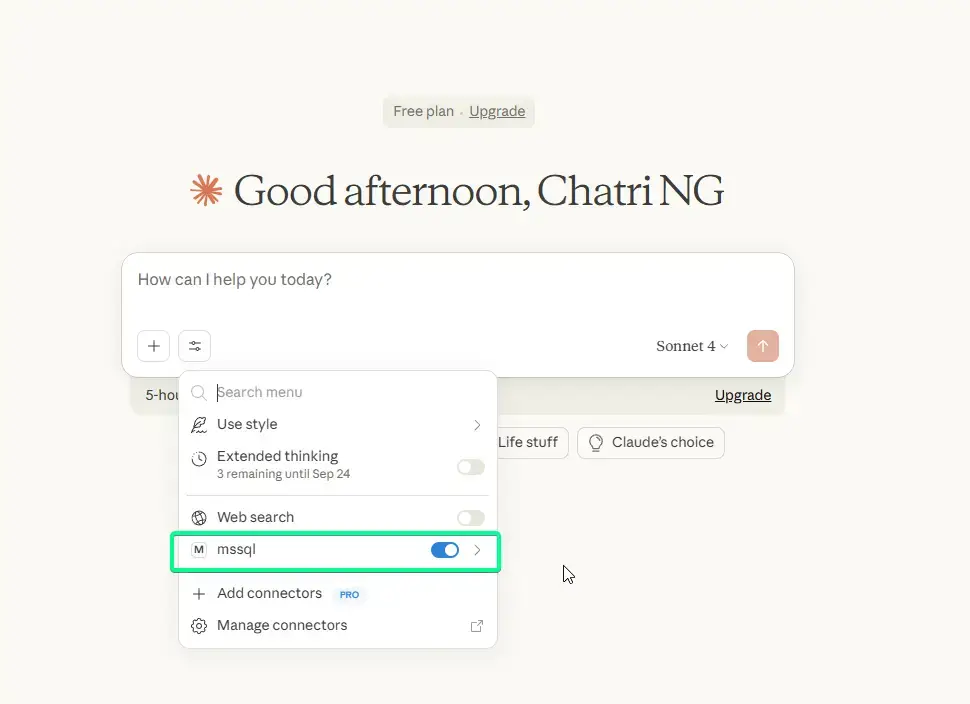970x704 pixels.
Task: Click the send arrow button
Action: pyautogui.click(x=763, y=346)
